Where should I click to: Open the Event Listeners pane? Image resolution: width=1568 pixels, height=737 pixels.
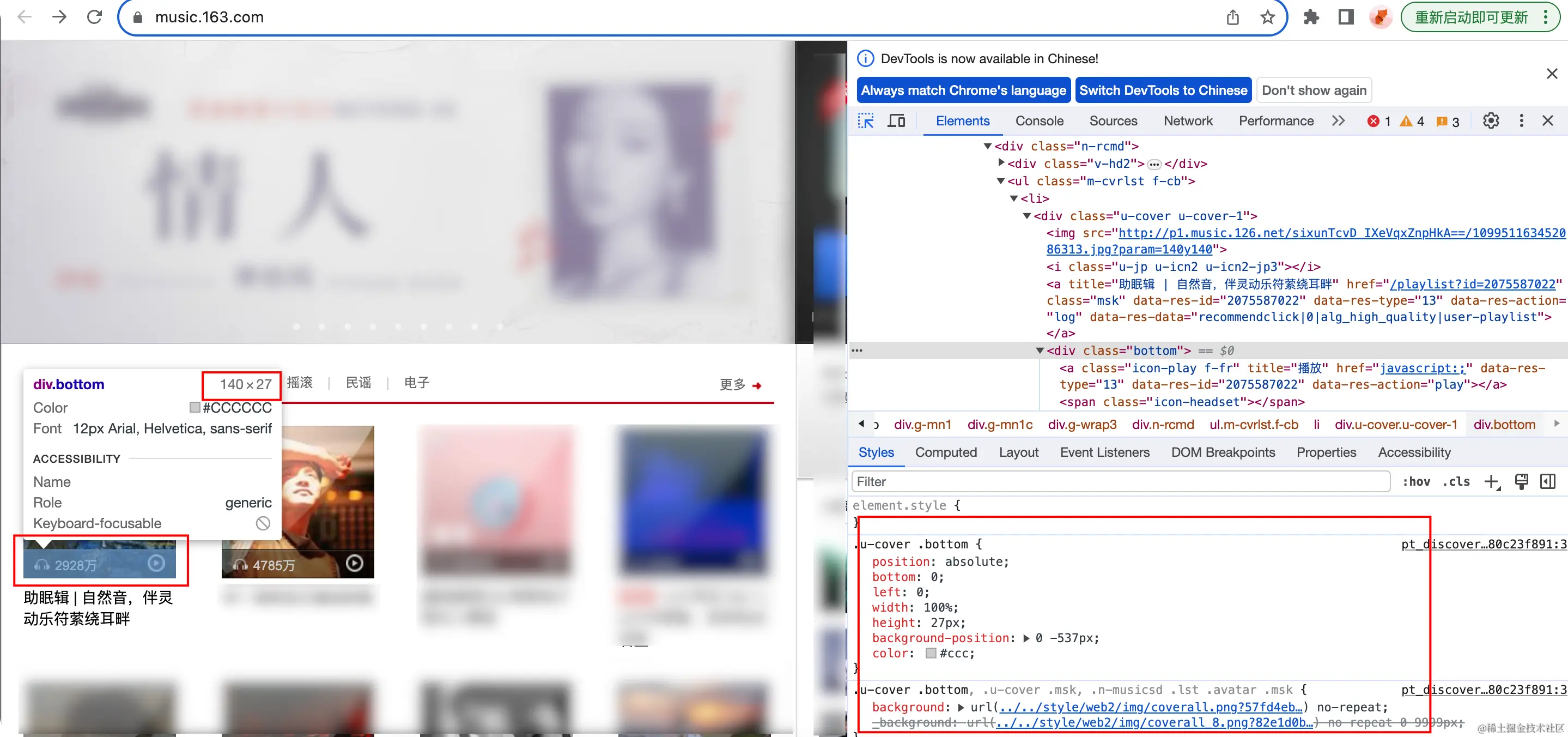1104,452
